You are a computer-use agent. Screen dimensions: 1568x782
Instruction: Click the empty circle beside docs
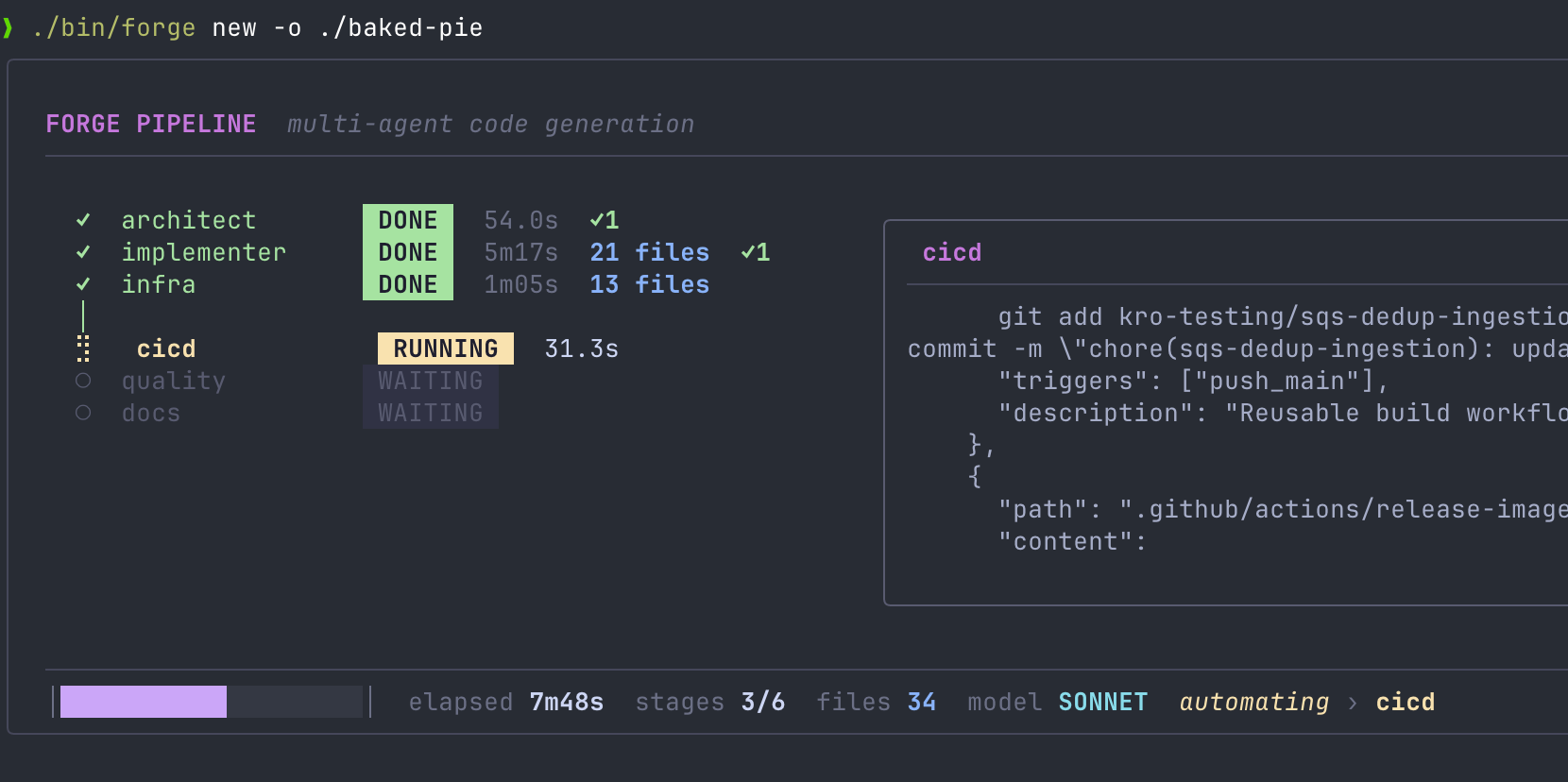(x=83, y=413)
